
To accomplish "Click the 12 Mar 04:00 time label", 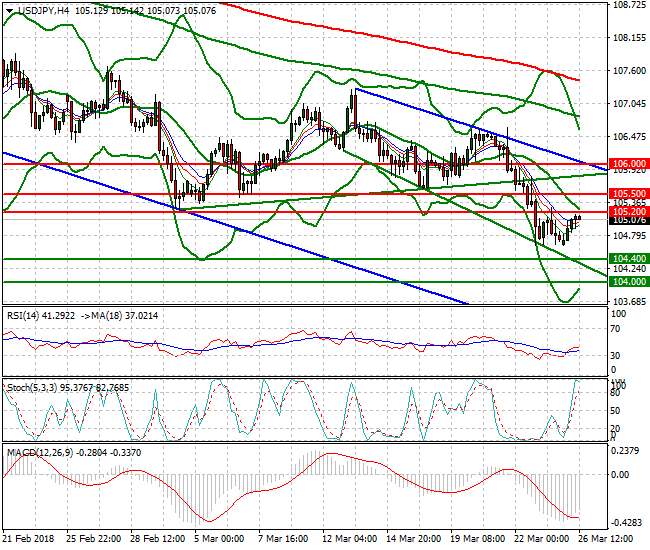I will [x=349, y=539].
